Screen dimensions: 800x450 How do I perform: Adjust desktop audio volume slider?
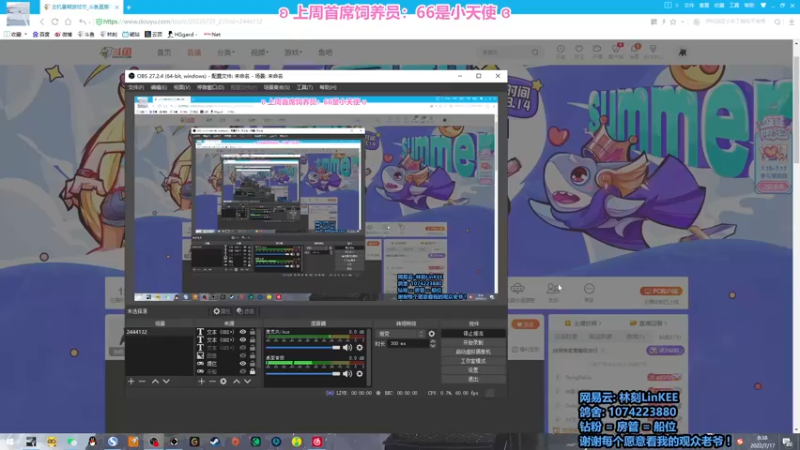(x=303, y=373)
